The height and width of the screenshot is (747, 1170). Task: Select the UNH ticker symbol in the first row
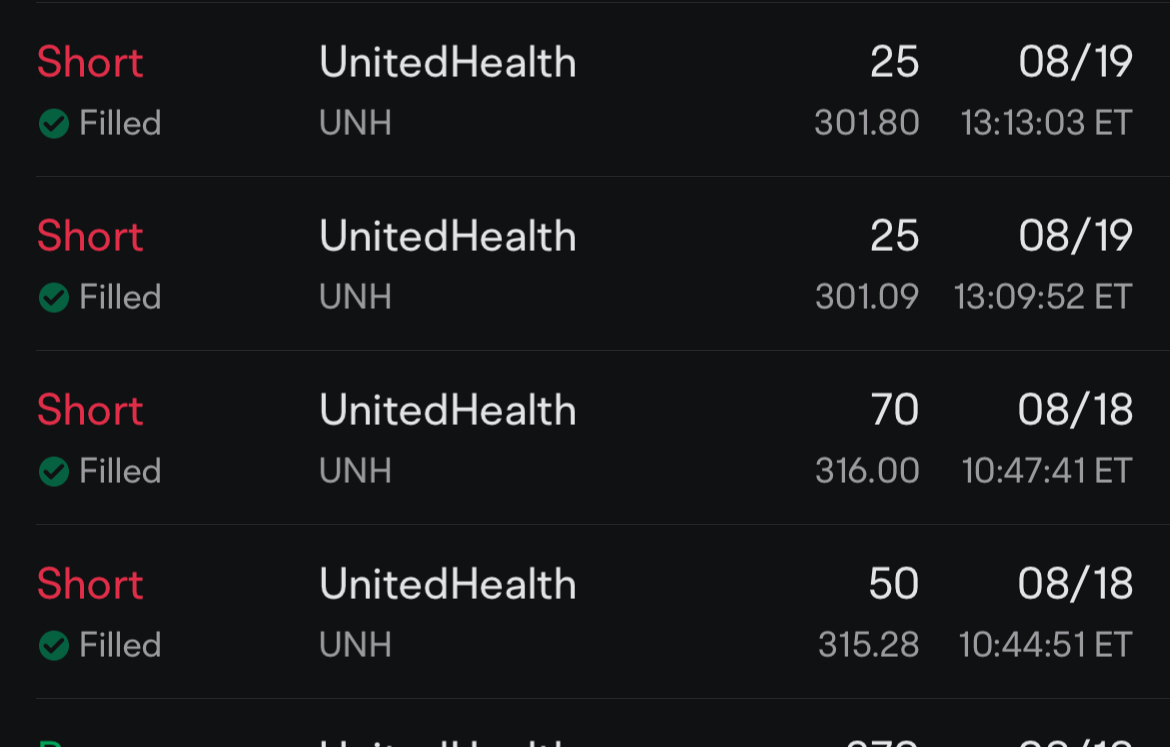[354, 123]
